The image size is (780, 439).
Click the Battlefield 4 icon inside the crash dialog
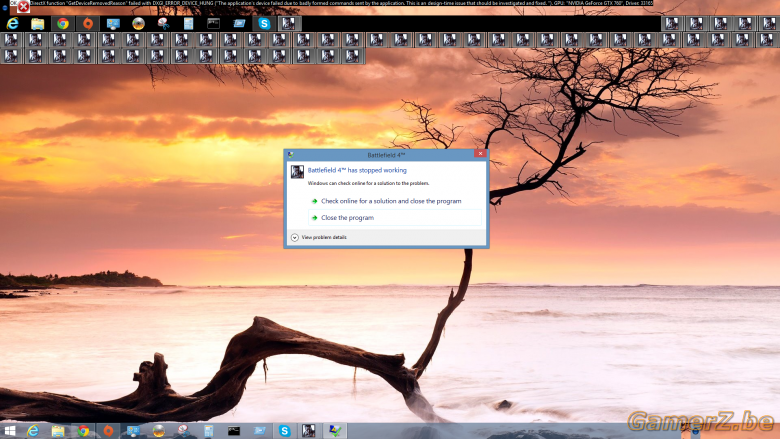click(297, 172)
